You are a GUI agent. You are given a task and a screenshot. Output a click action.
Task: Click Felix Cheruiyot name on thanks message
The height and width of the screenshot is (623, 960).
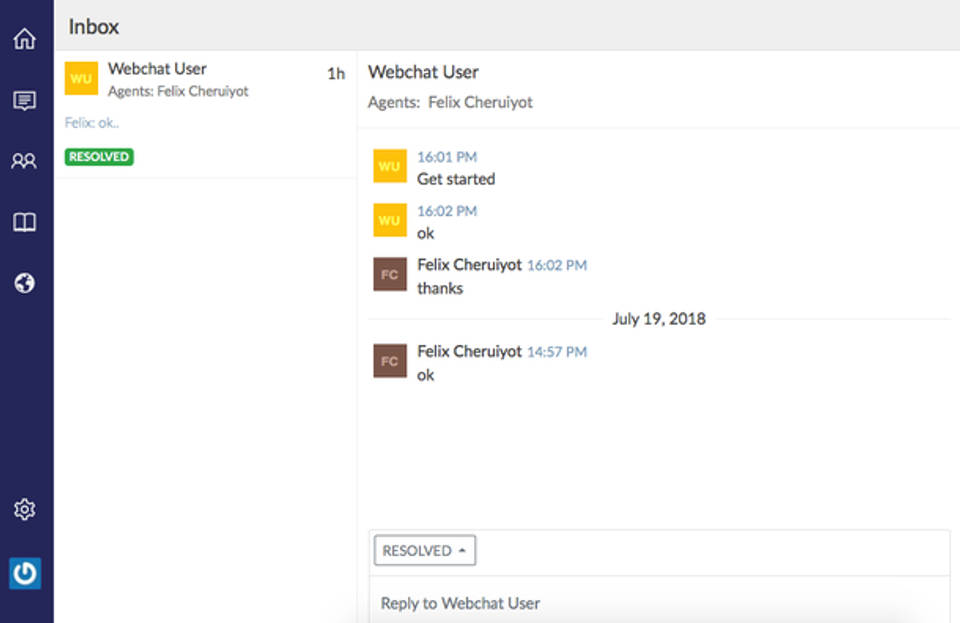[469, 265]
